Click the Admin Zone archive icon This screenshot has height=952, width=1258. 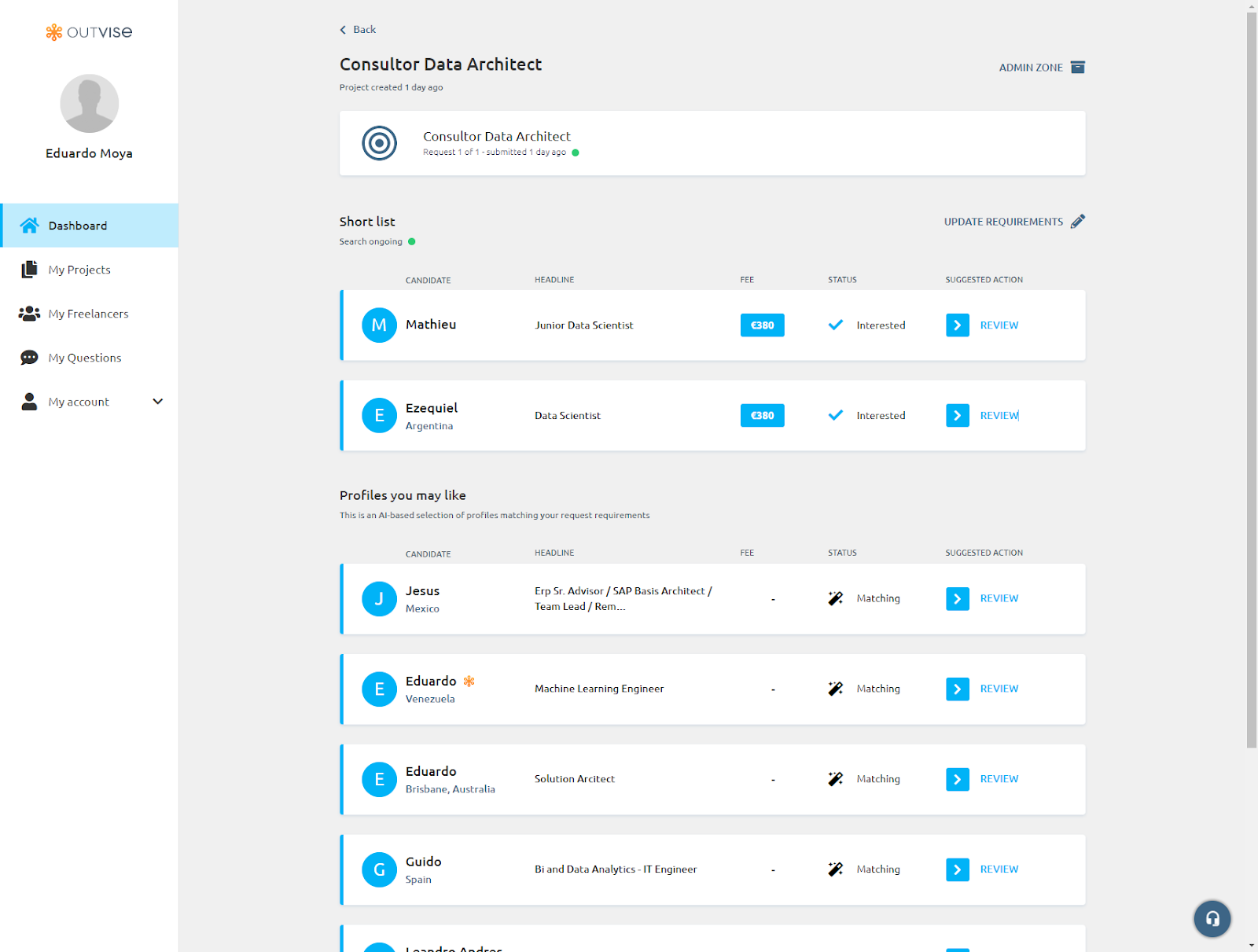[x=1078, y=68]
